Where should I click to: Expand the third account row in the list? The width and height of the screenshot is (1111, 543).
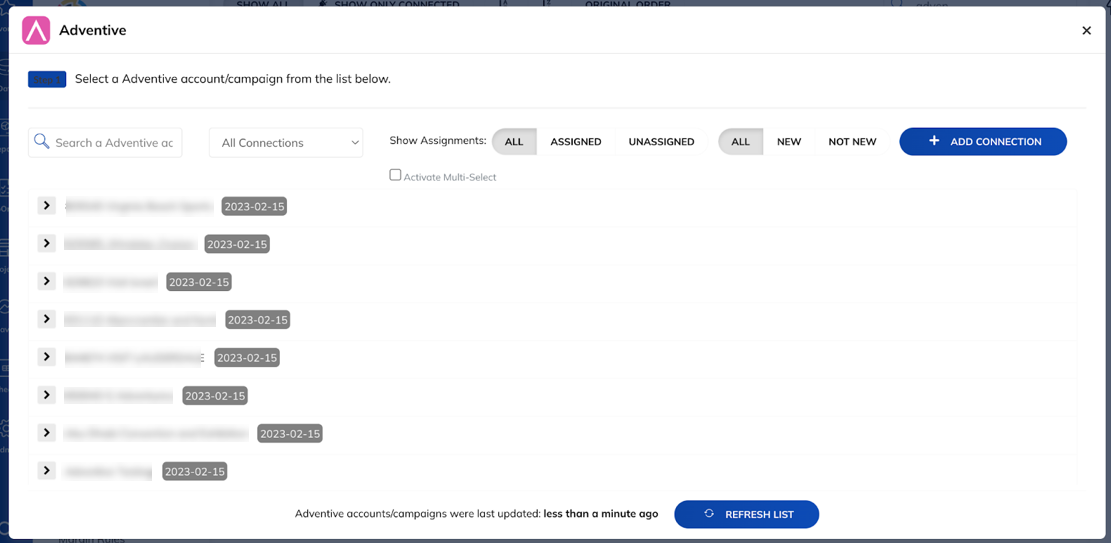[46, 281]
